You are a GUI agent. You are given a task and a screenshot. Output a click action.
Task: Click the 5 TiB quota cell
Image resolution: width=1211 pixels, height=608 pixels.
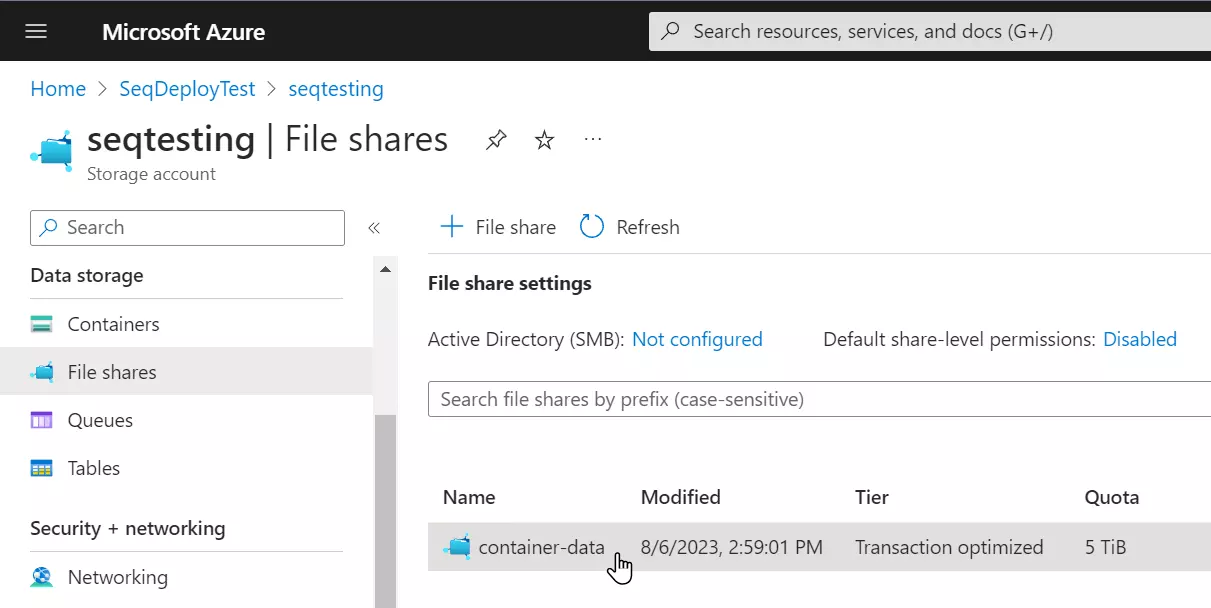pos(1108,547)
